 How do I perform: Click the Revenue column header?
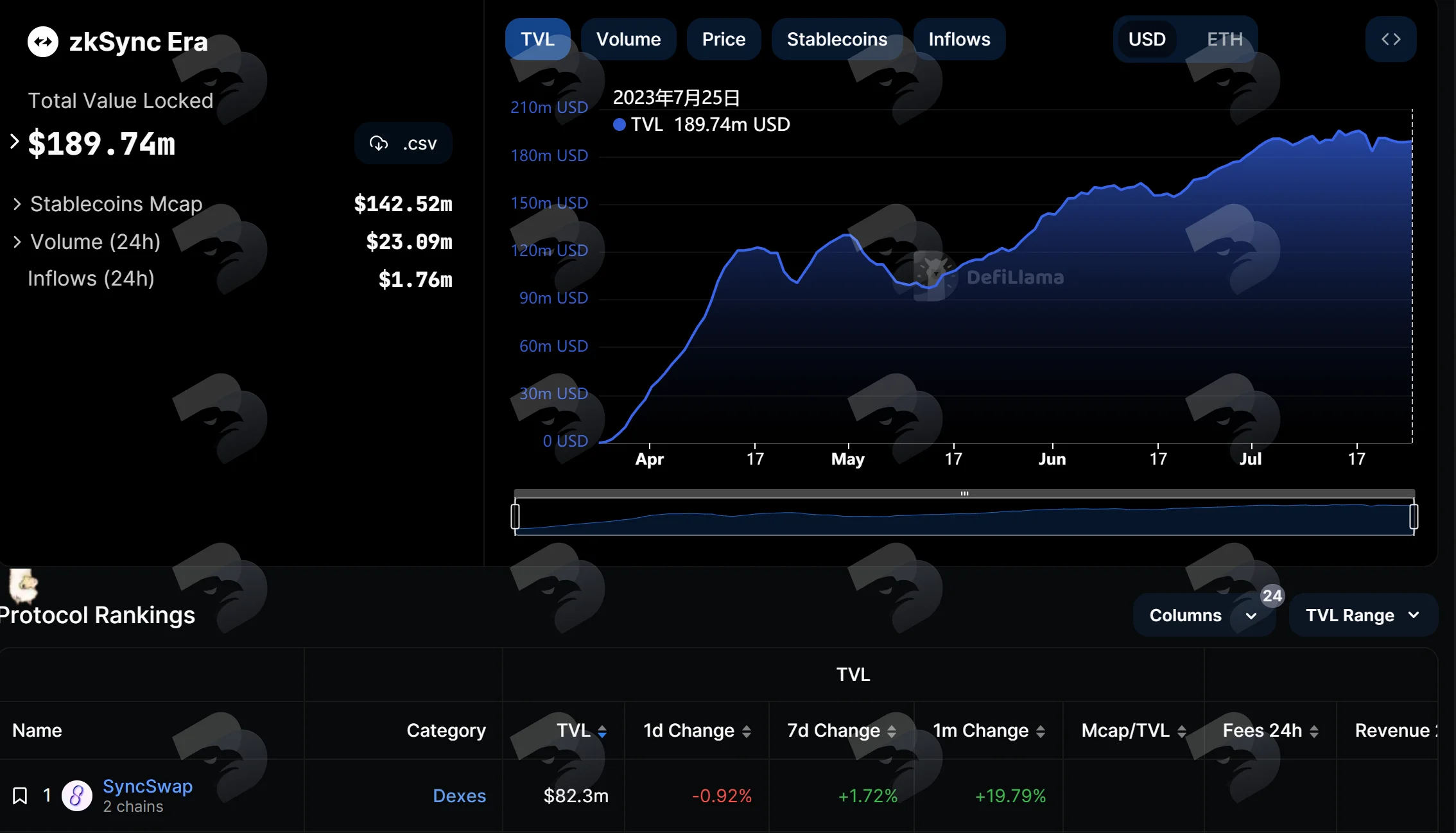pos(1396,730)
